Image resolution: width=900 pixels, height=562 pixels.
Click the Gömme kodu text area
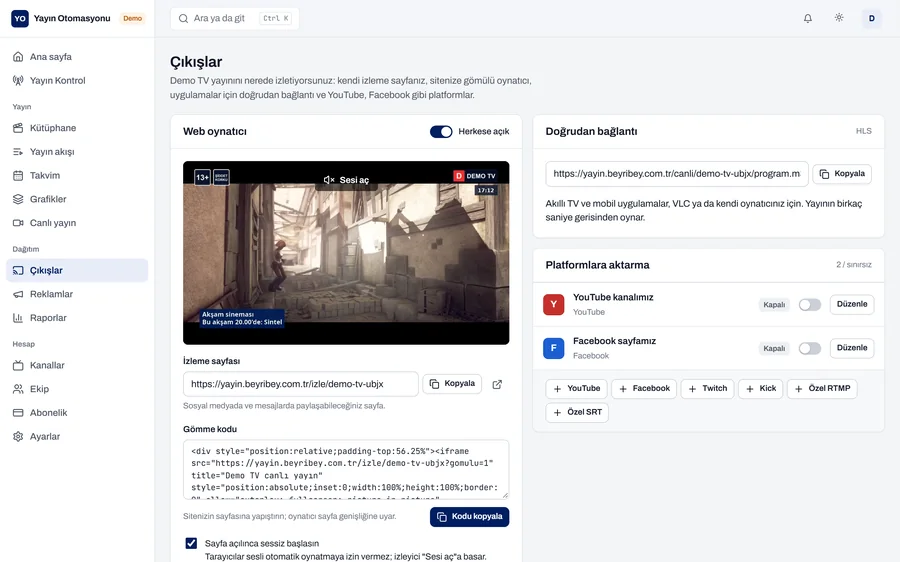346,469
